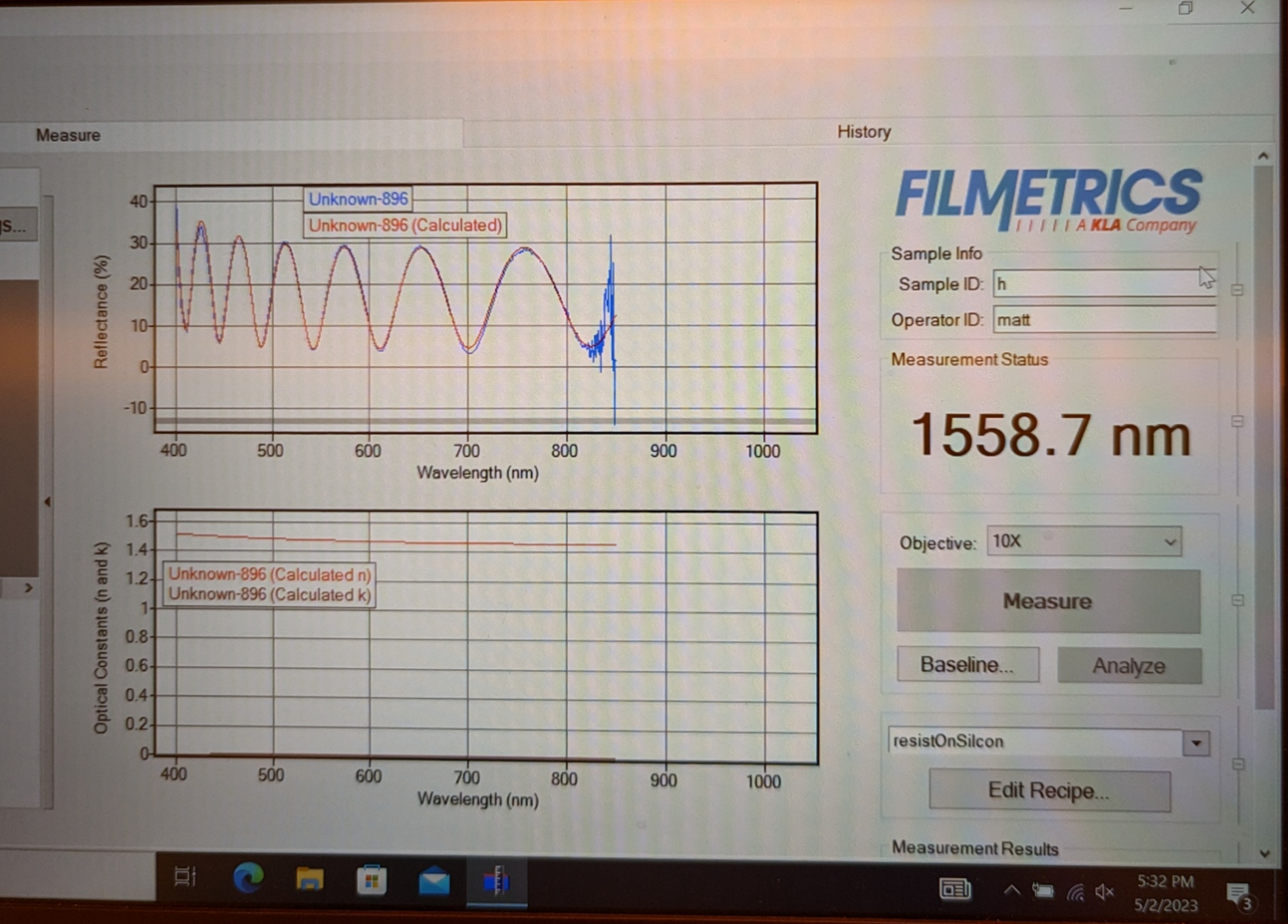This screenshot has height=924, width=1288.
Task: Open Mail app from taskbar
Action: (434, 880)
